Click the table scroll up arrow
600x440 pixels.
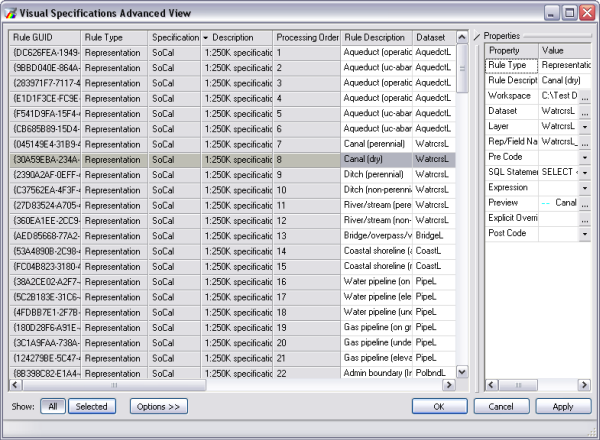tap(462, 37)
